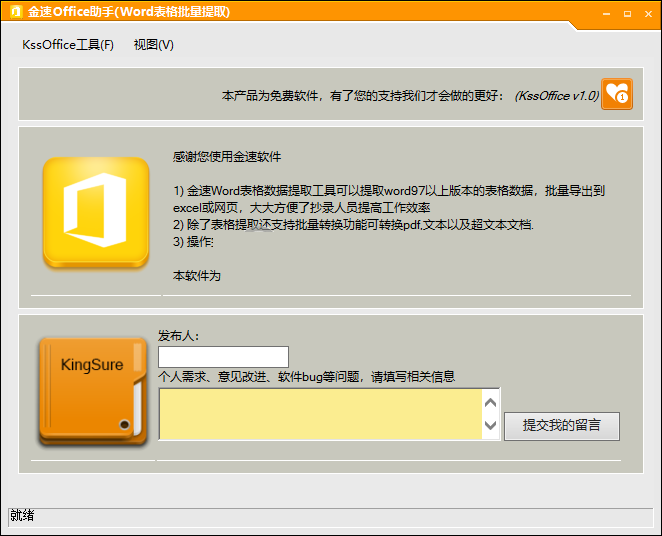Open the KssOffice工具(F) menu

(x=68, y=45)
